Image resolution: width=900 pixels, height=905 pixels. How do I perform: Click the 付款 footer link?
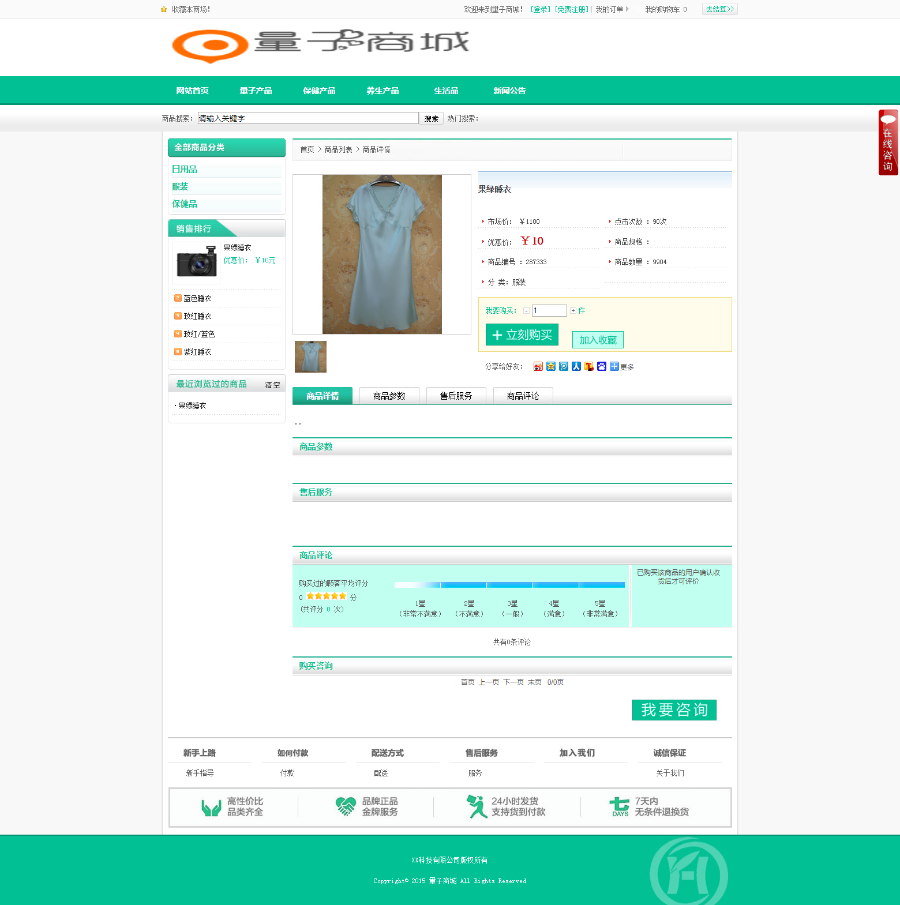(287, 773)
